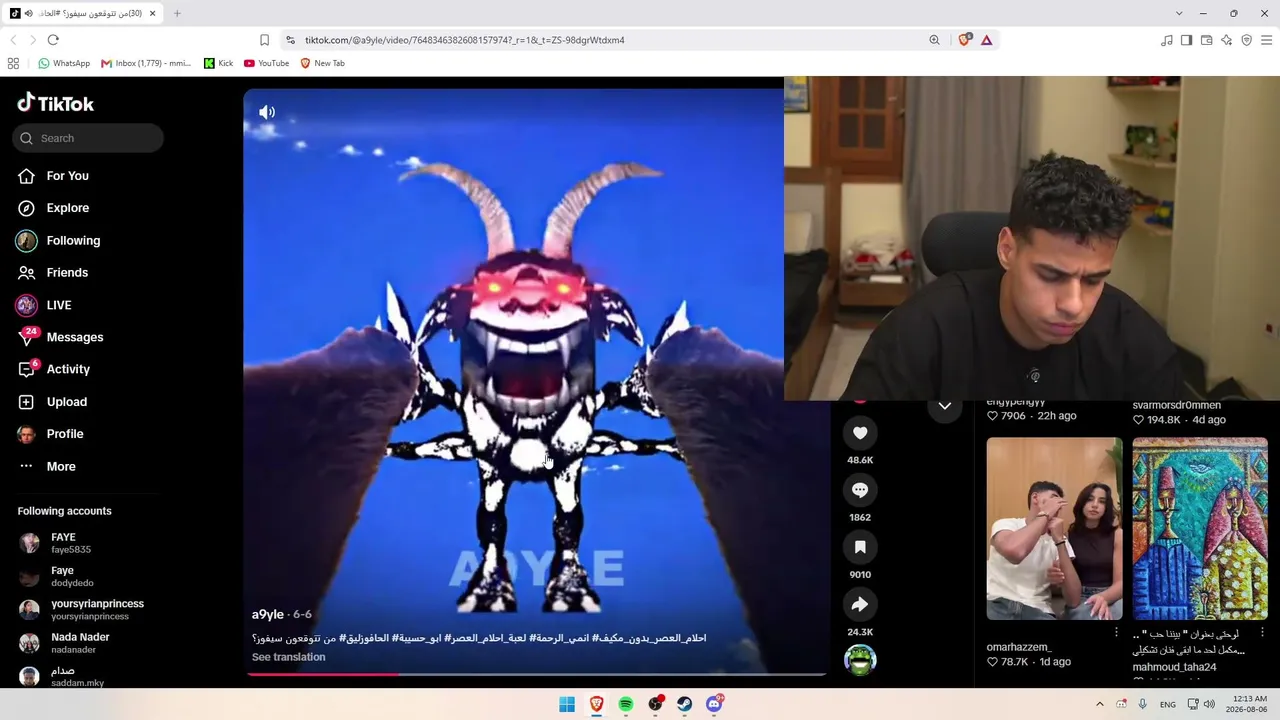Open Nada Nader account
This screenshot has width=1280, height=720.
88,642
